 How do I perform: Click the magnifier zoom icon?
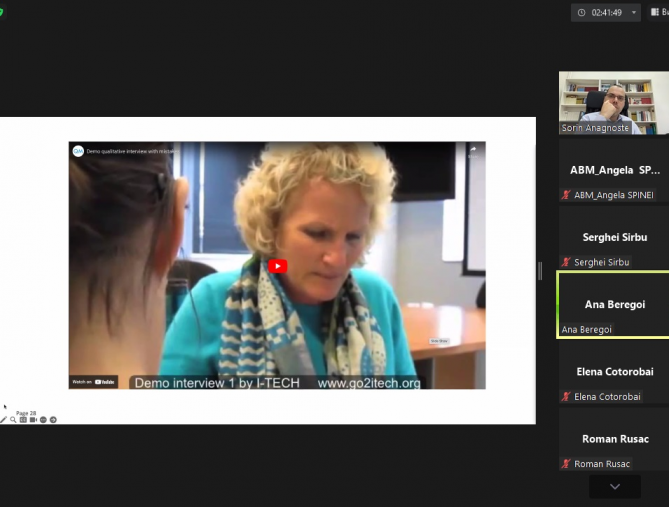click(x=13, y=420)
